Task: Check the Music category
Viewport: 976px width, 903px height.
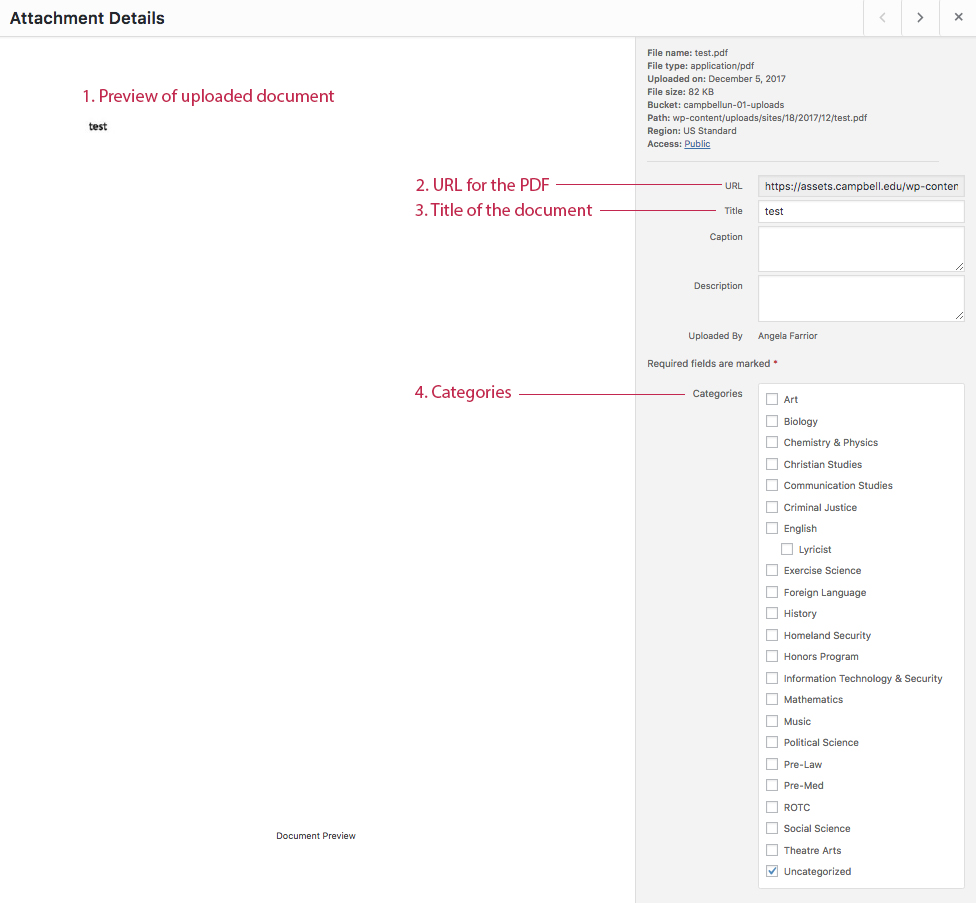Action: [772, 721]
